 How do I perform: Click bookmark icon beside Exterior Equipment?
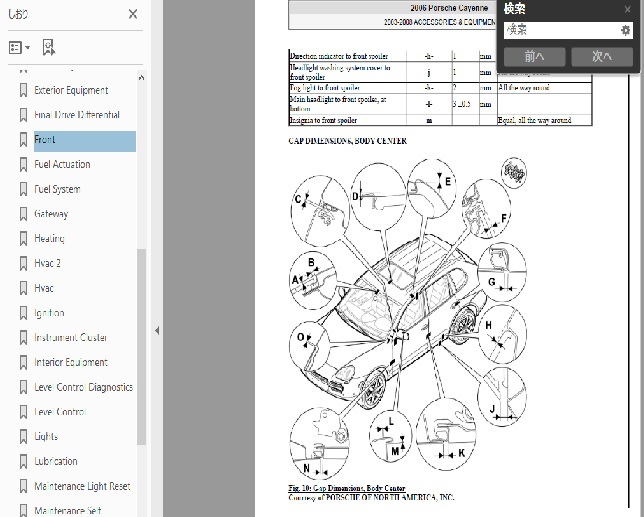(x=23, y=90)
